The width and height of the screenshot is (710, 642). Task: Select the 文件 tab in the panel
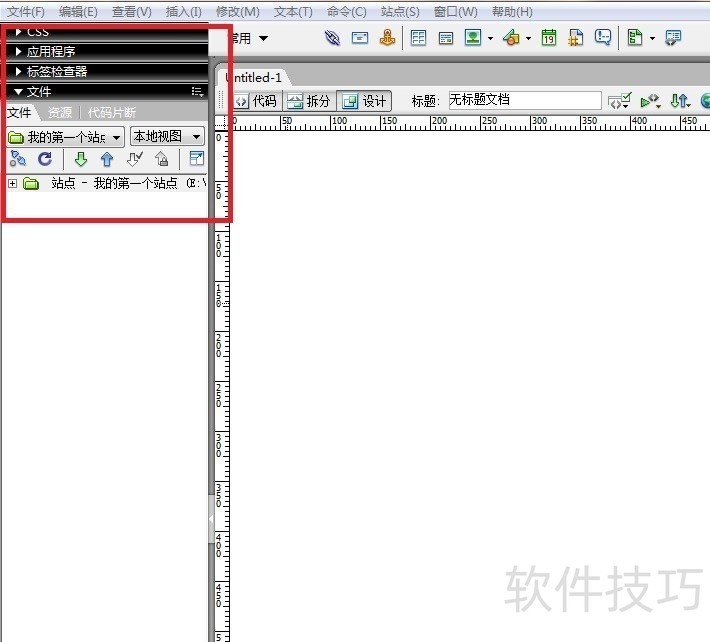(x=19, y=112)
